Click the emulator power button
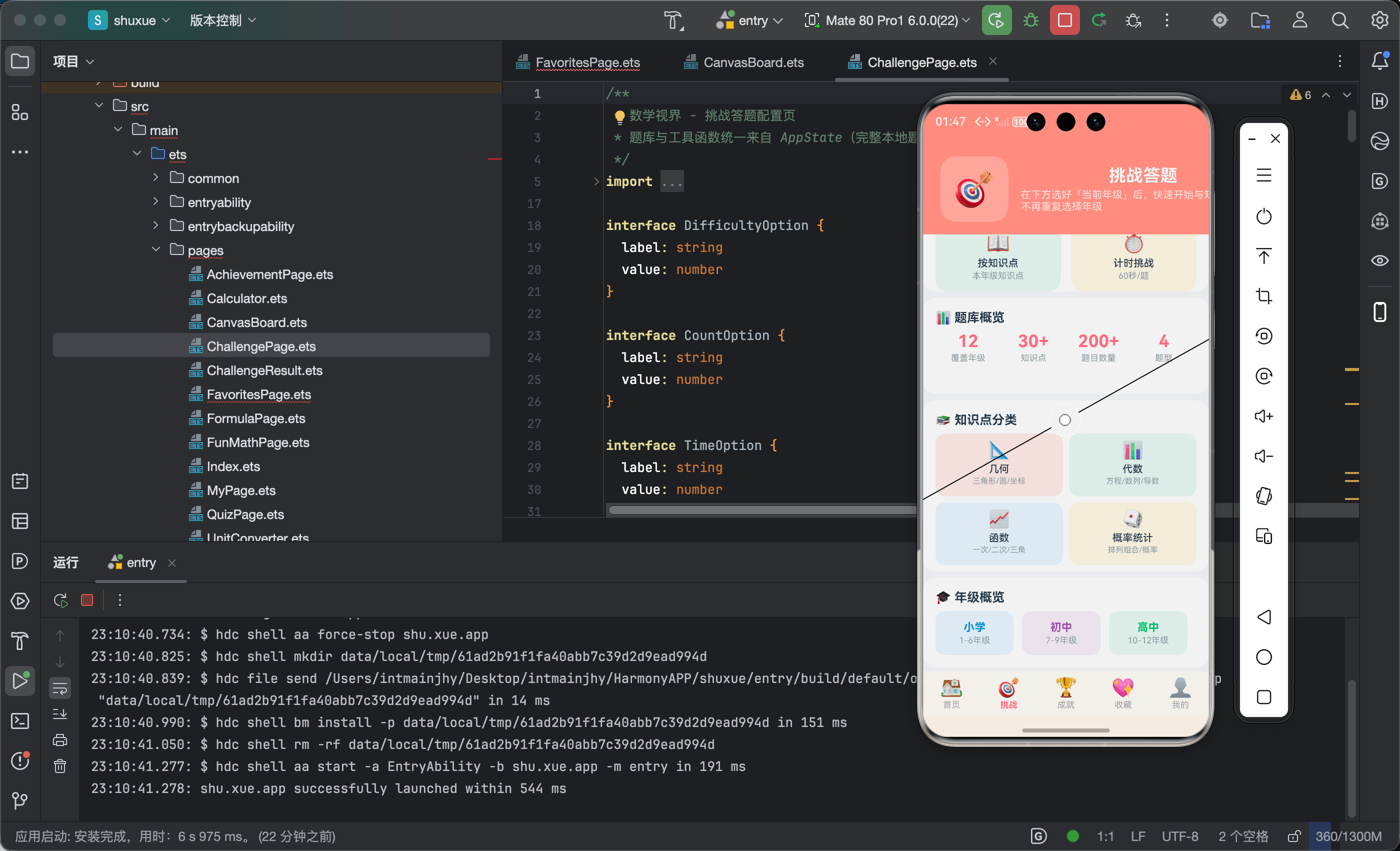Screen dimensions: 1400x851 pyautogui.click(x=1263, y=216)
